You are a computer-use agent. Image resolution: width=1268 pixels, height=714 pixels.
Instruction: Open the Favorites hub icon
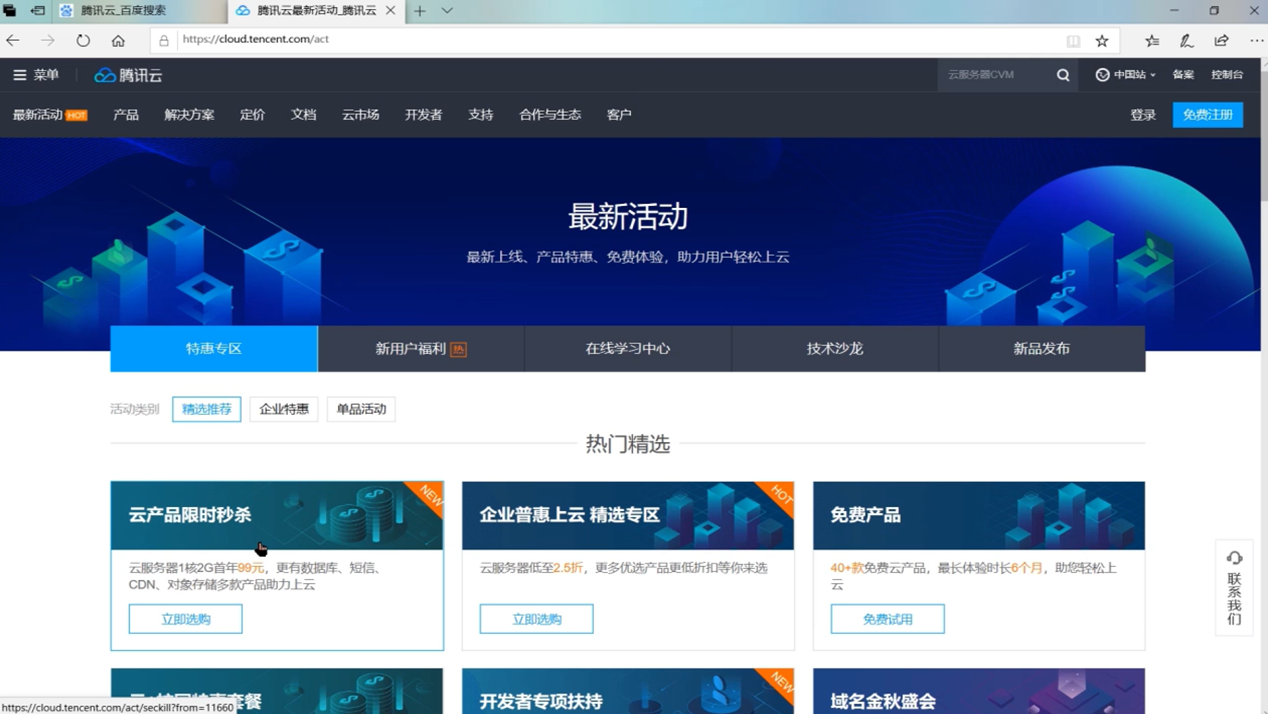tap(1151, 40)
